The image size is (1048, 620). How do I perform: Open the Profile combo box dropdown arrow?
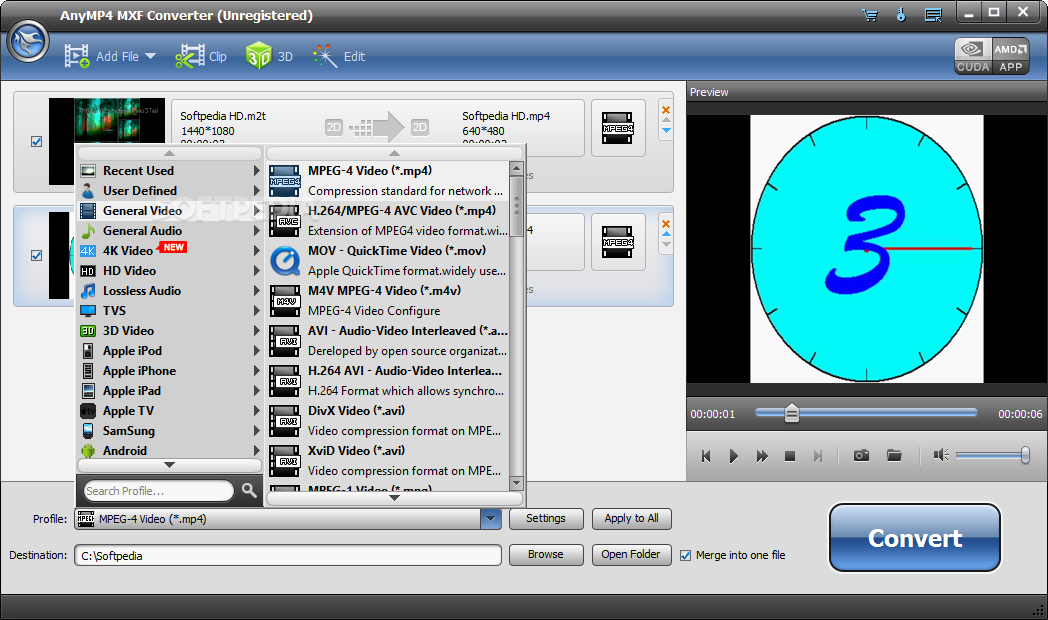click(x=491, y=518)
